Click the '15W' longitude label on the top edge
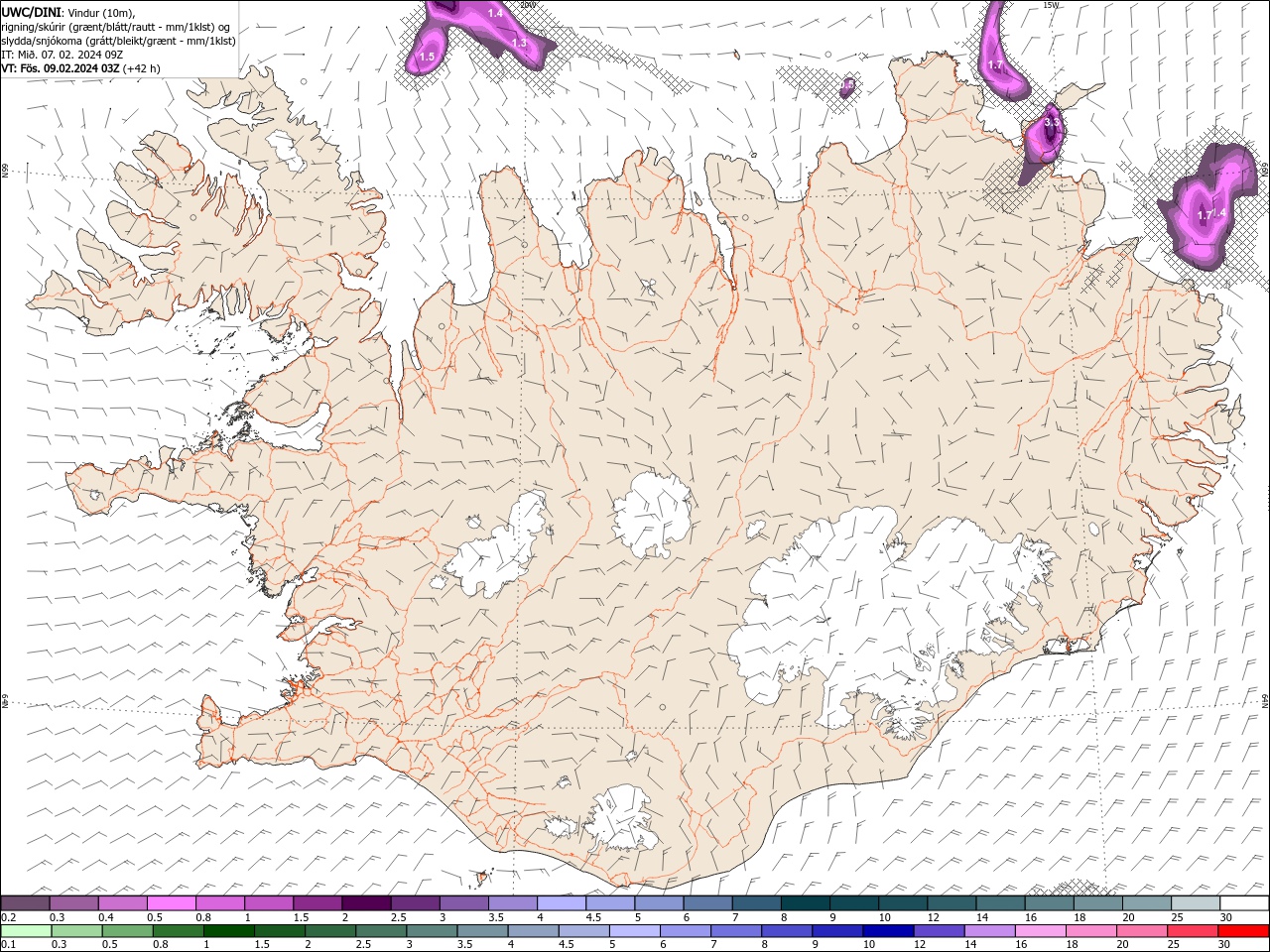Screen dimensions: 1270x952 [x=1051, y=5]
